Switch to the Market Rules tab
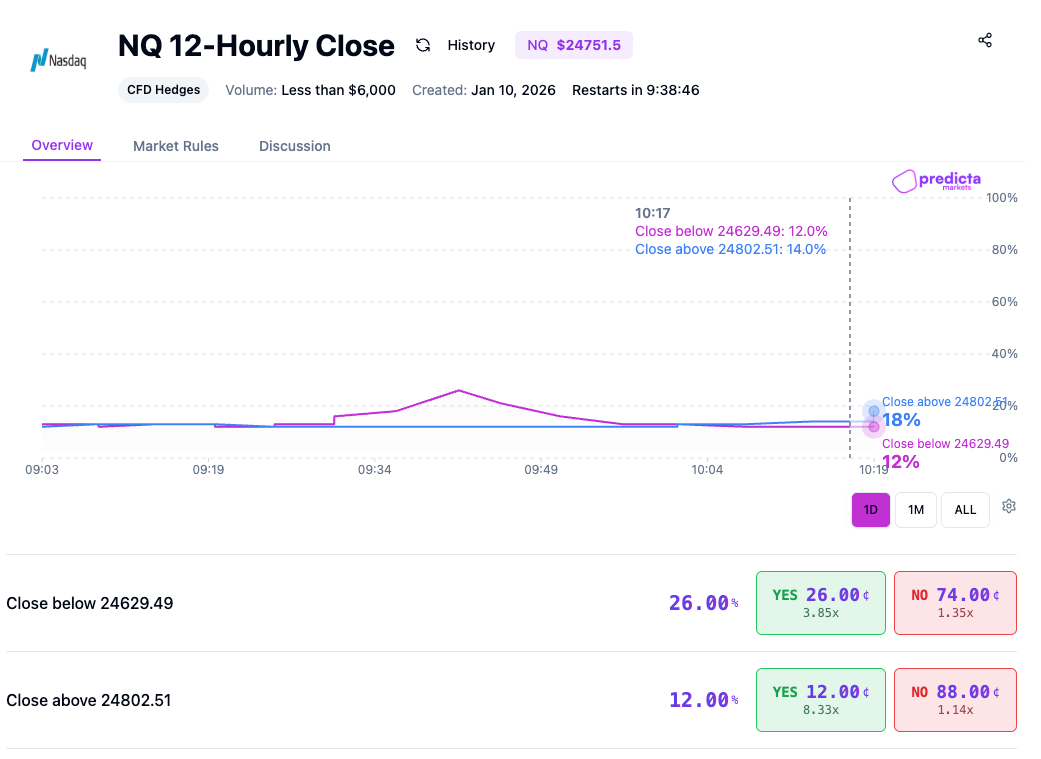The width and height of the screenshot is (1041, 759). click(x=176, y=146)
